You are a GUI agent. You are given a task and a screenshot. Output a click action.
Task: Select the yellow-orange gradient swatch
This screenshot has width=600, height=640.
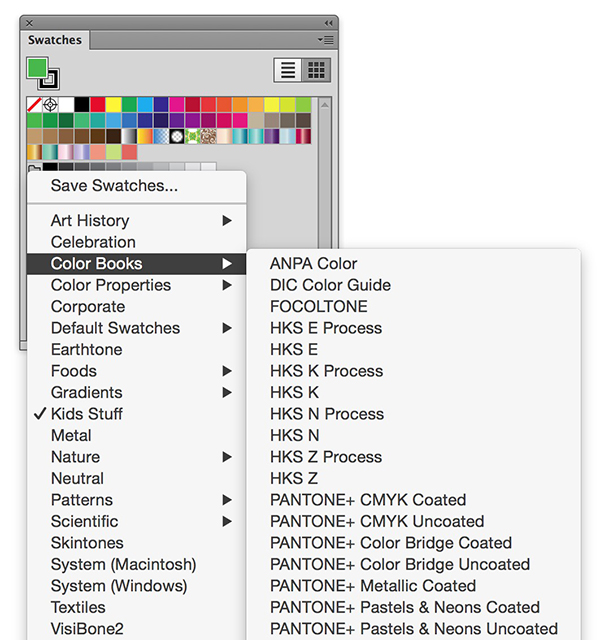tap(145, 136)
